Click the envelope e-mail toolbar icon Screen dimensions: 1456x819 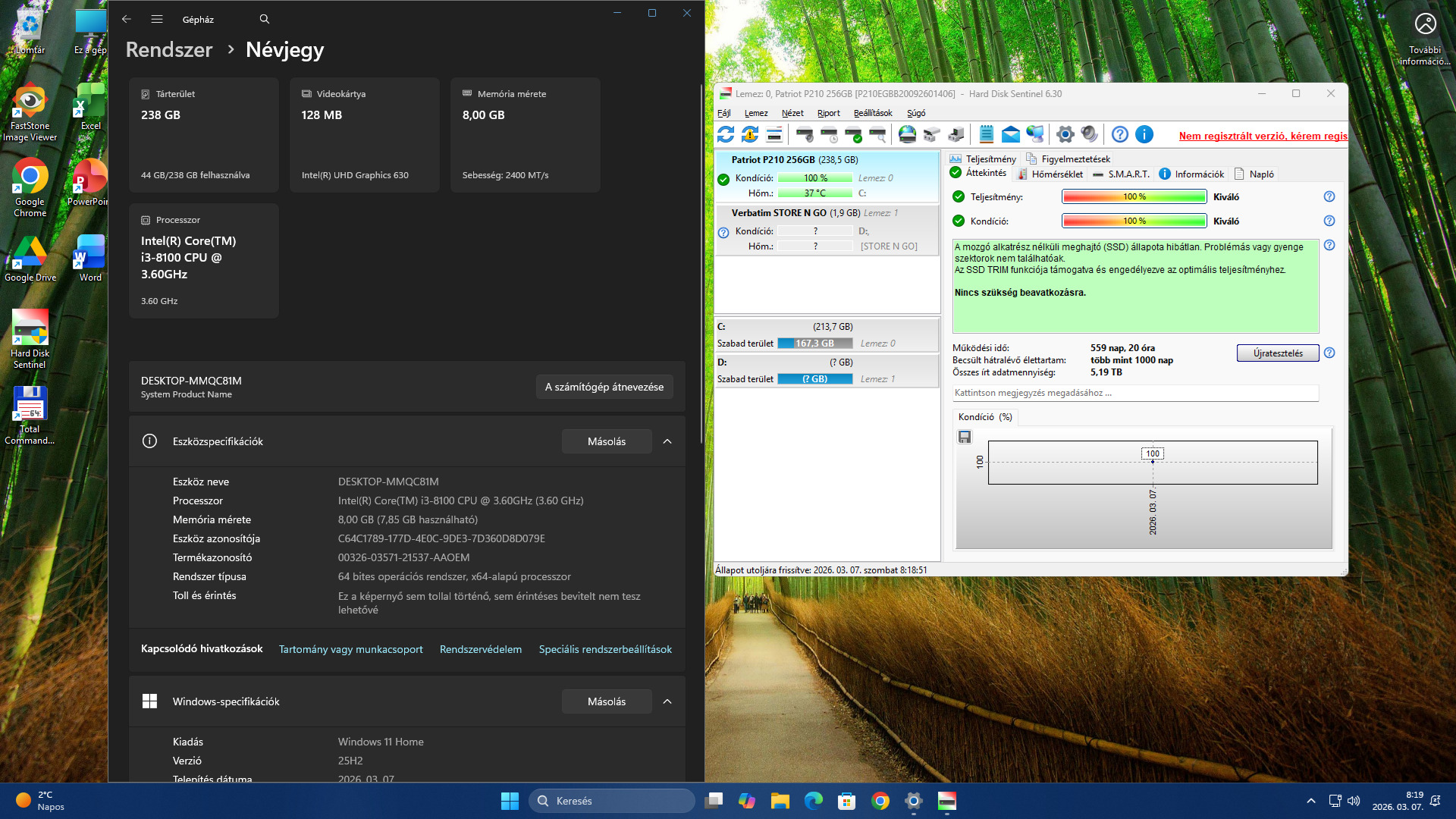tap(1011, 135)
